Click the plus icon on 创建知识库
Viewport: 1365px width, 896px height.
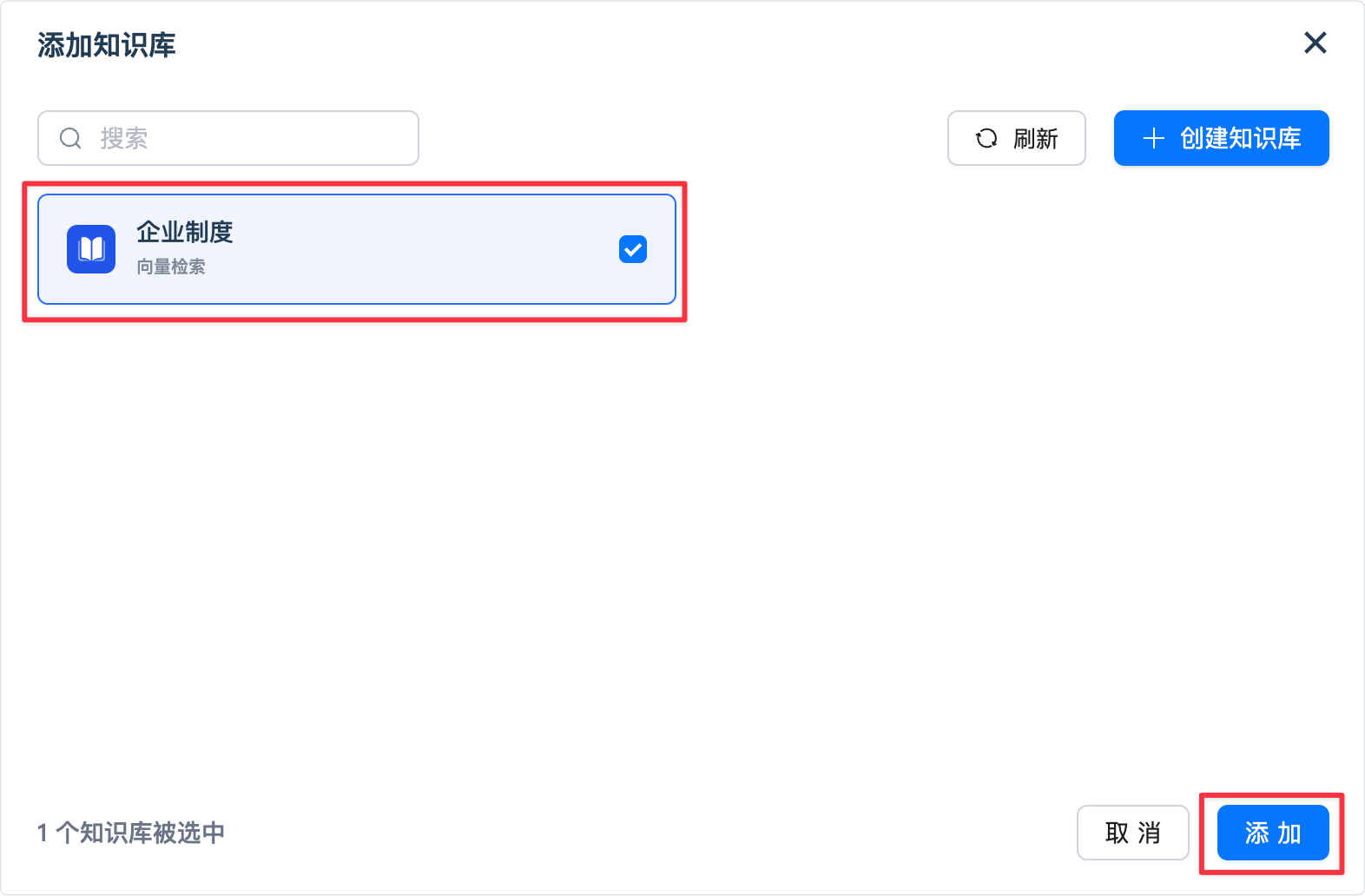1154,138
